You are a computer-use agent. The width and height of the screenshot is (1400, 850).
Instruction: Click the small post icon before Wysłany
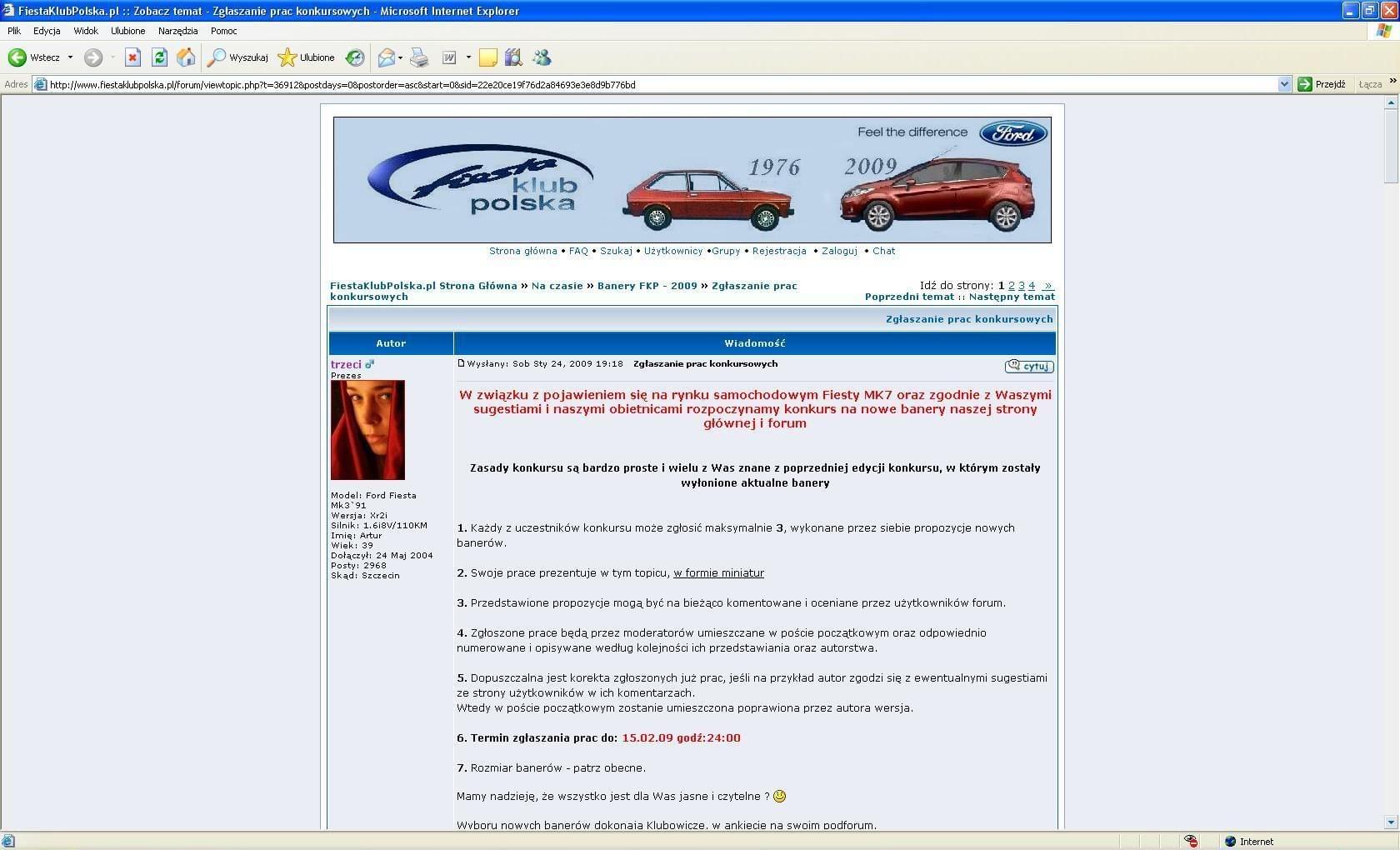pyautogui.click(x=461, y=363)
